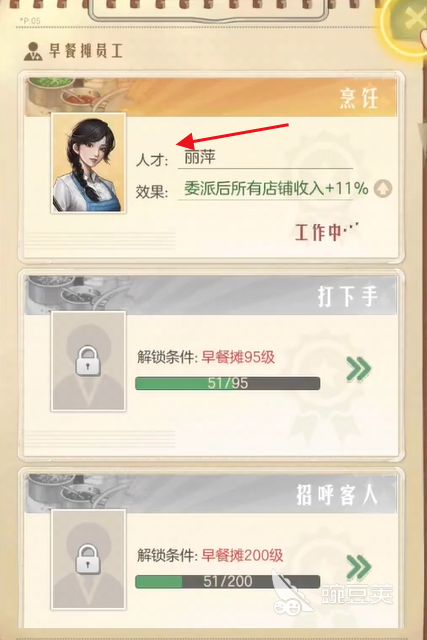Tap the 早餐摊95级 unlock condition

pyautogui.click(x=238, y=357)
